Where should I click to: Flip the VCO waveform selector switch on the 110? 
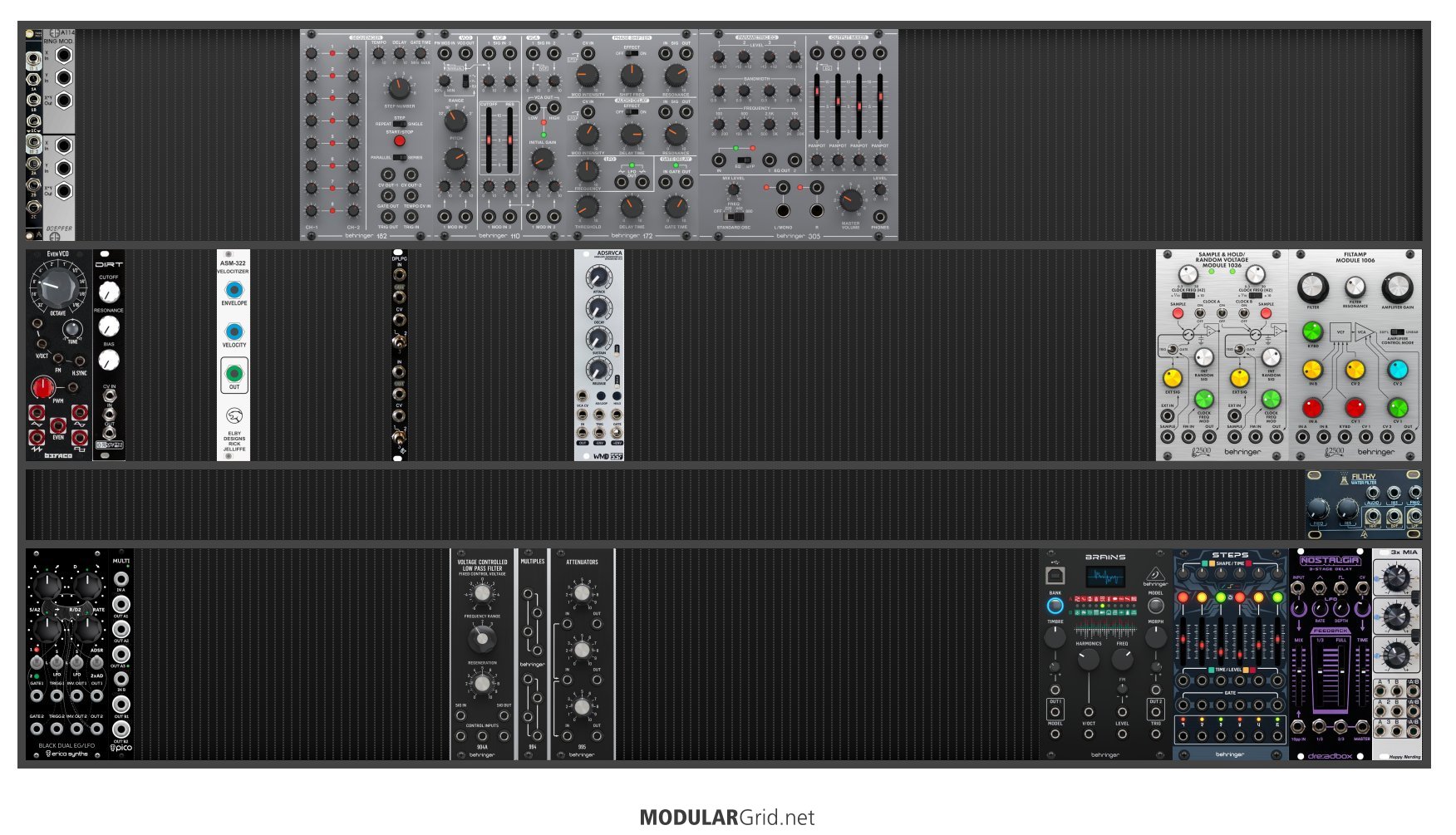tap(465, 81)
